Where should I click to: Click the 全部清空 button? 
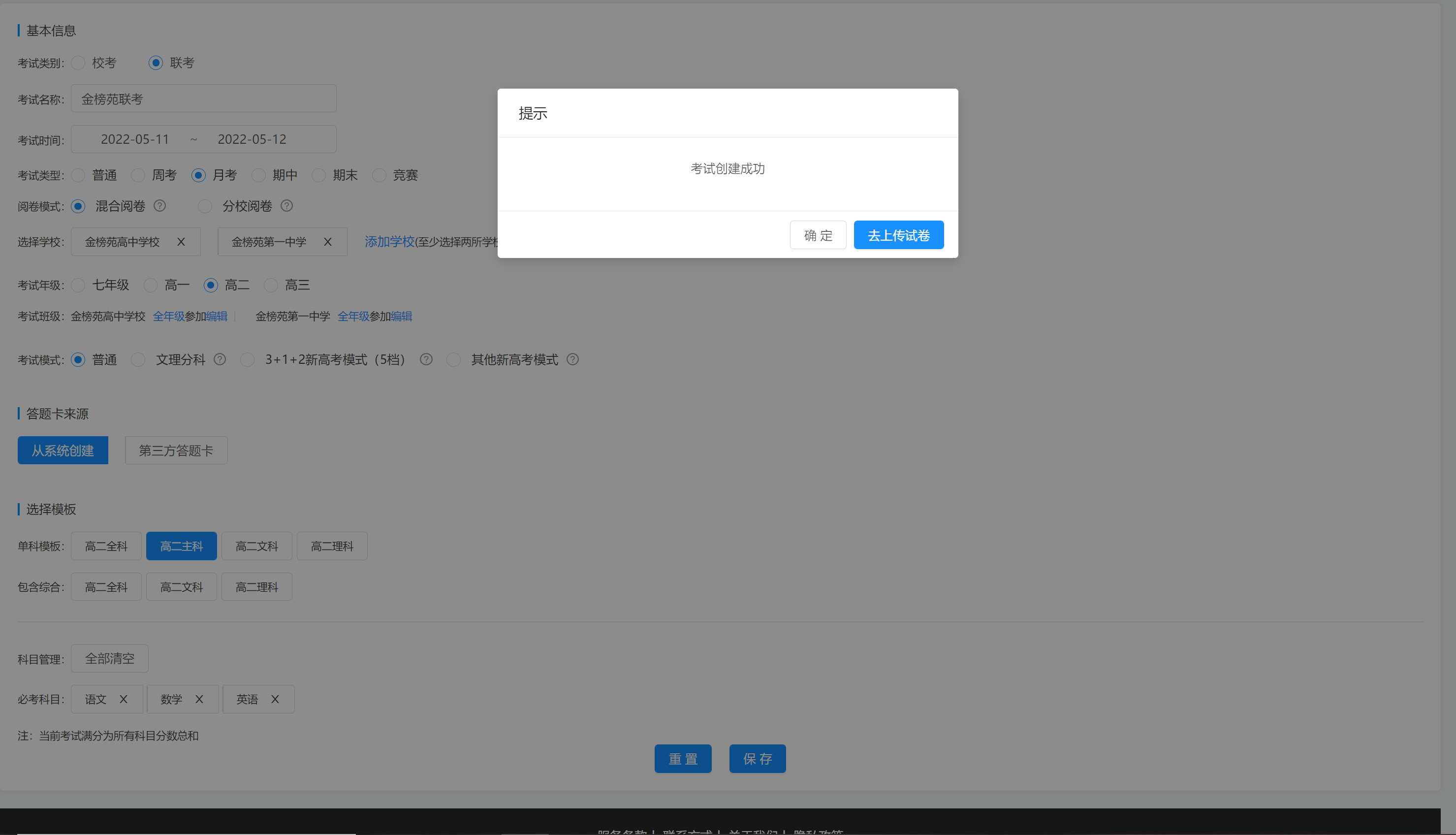click(x=109, y=658)
